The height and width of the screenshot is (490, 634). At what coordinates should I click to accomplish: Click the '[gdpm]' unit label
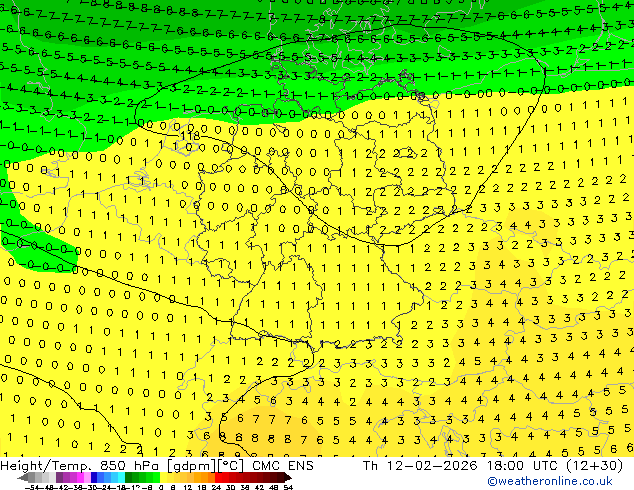pos(192,466)
